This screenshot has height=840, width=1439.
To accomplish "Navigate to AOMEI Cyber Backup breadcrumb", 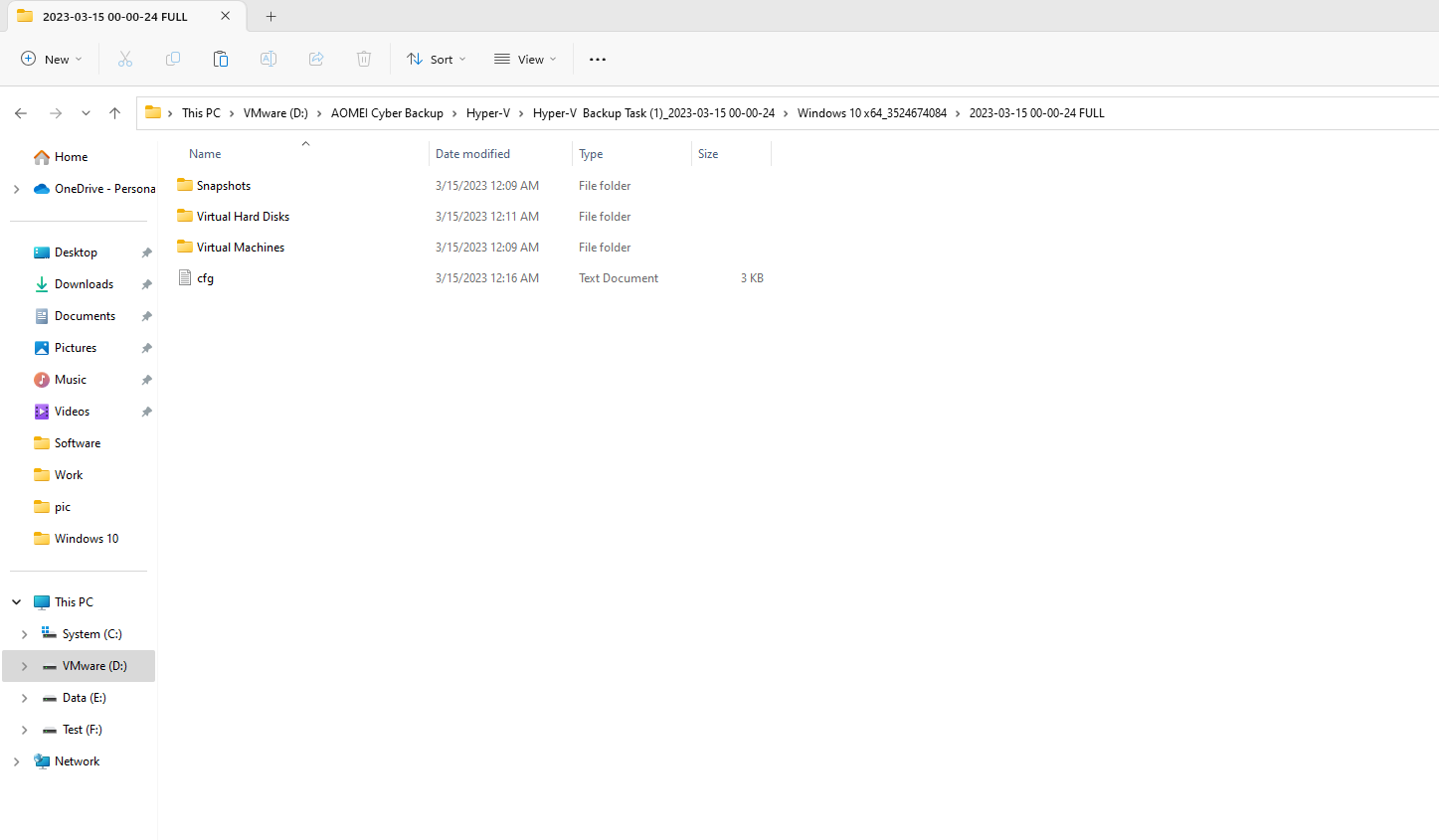I will [387, 113].
